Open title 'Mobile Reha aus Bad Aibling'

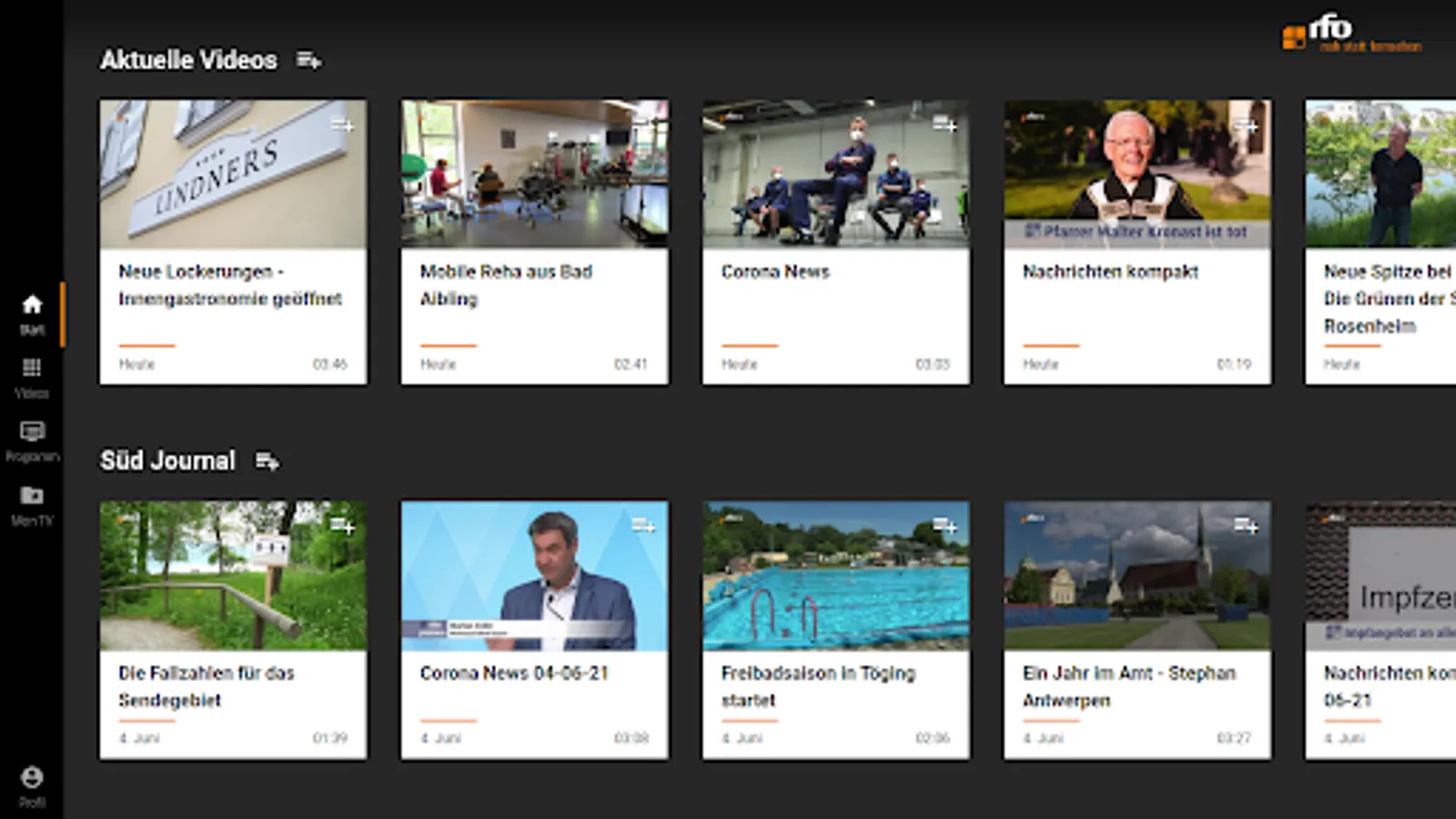click(506, 285)
